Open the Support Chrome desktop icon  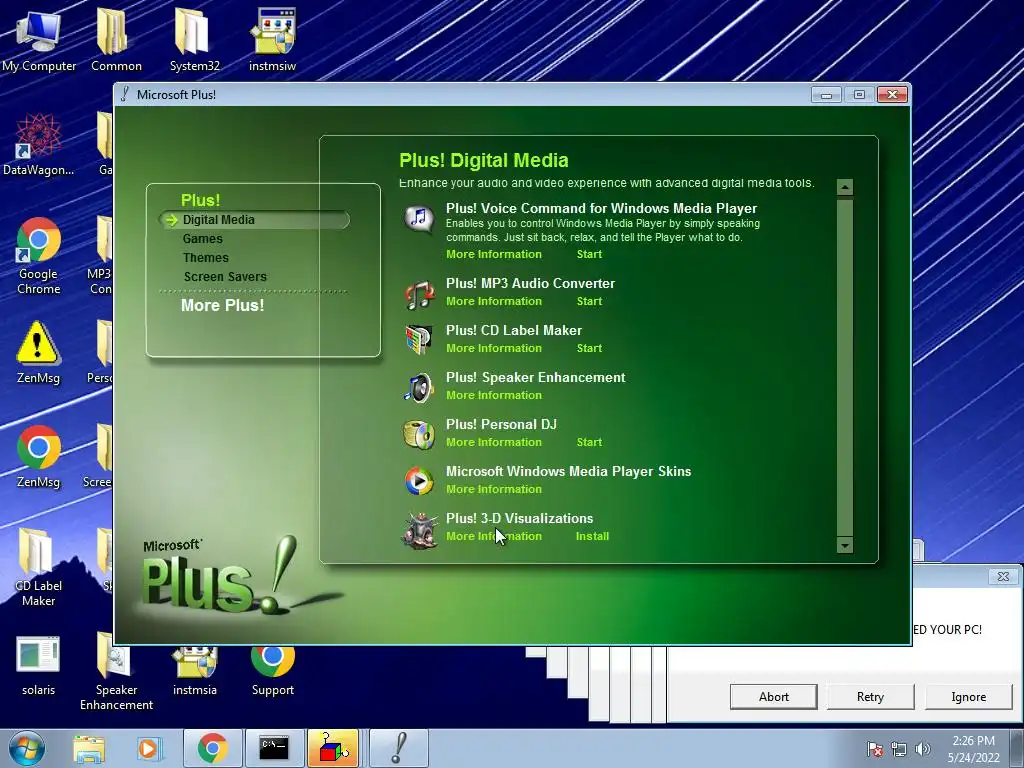[272, 671]
